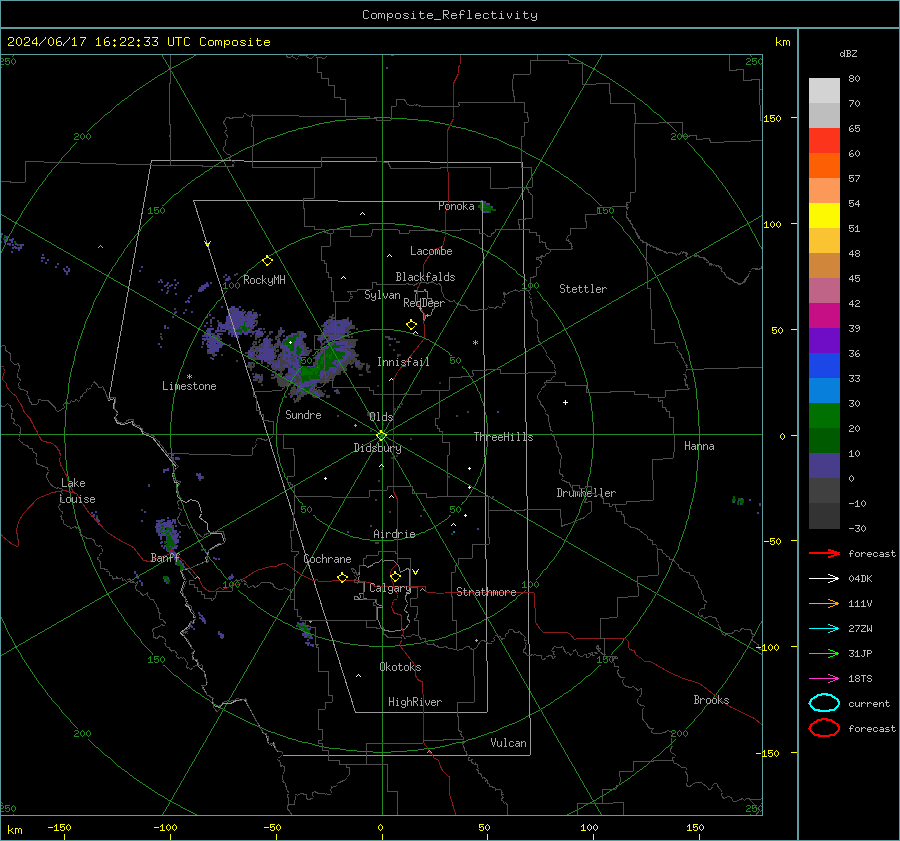Click the Composite_Reflectivity title
Viewport: 900px width, 841px height.
click(450, 15)
